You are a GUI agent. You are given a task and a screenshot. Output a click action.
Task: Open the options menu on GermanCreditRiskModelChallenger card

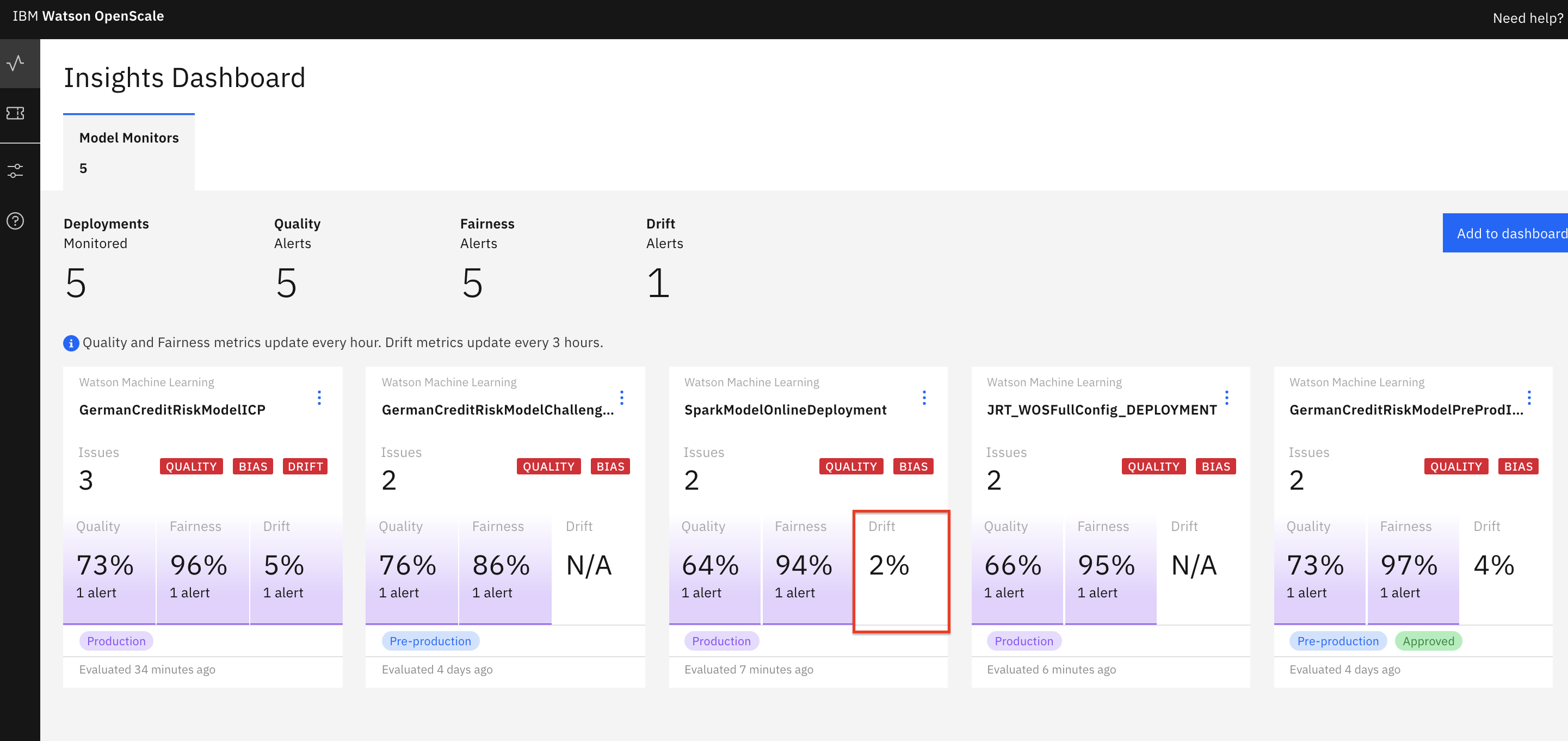click(x=621, y=397)
